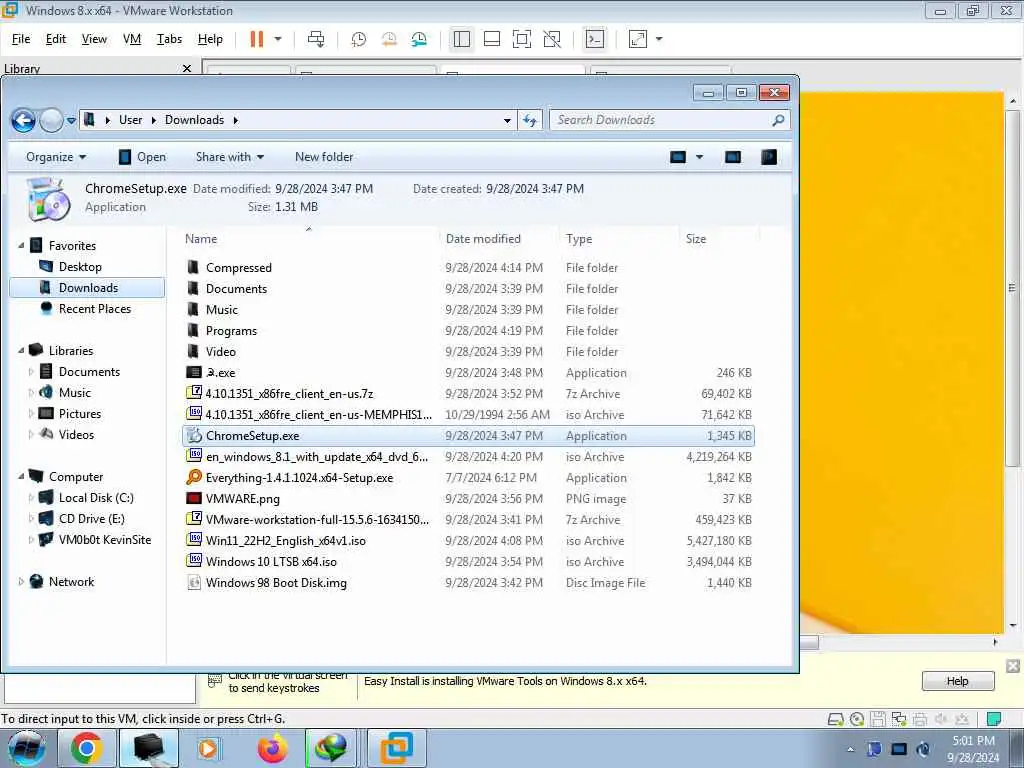This screenshot has width=1024, height=768.
Task: Enter full screen mode icon
Action: [x=522, y=39]
